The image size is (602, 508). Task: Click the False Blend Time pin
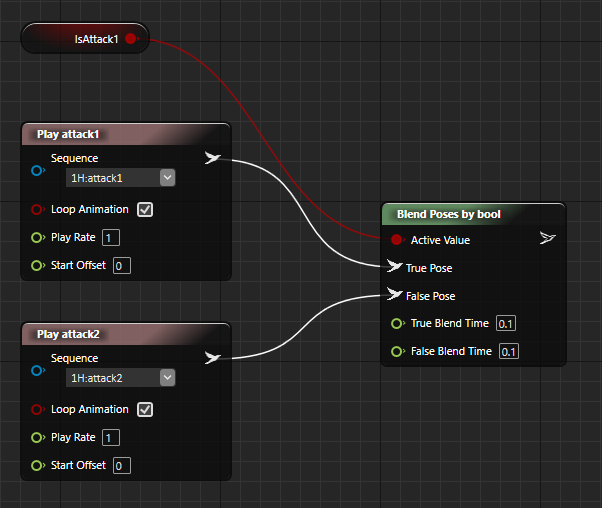coord(397,352)
